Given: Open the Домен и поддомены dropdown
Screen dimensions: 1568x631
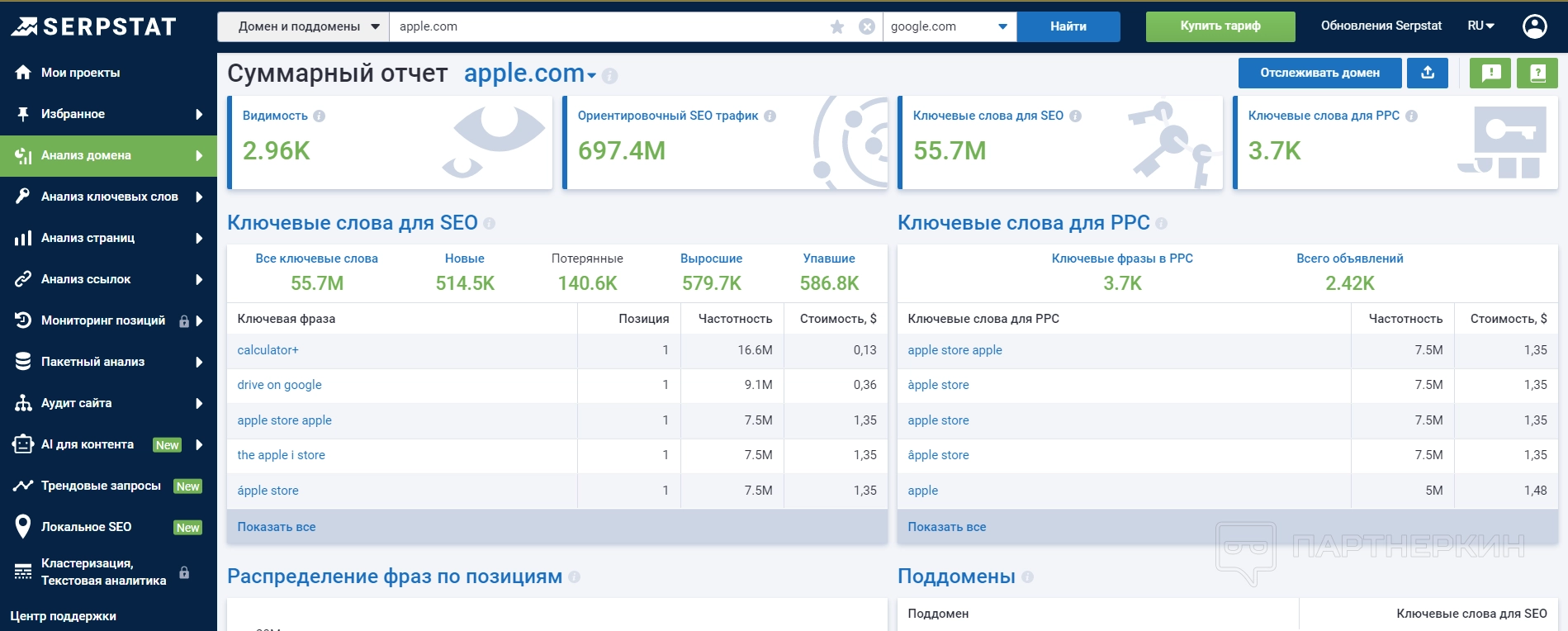Looking at the screenshot, I should click(x=303, y=26).
